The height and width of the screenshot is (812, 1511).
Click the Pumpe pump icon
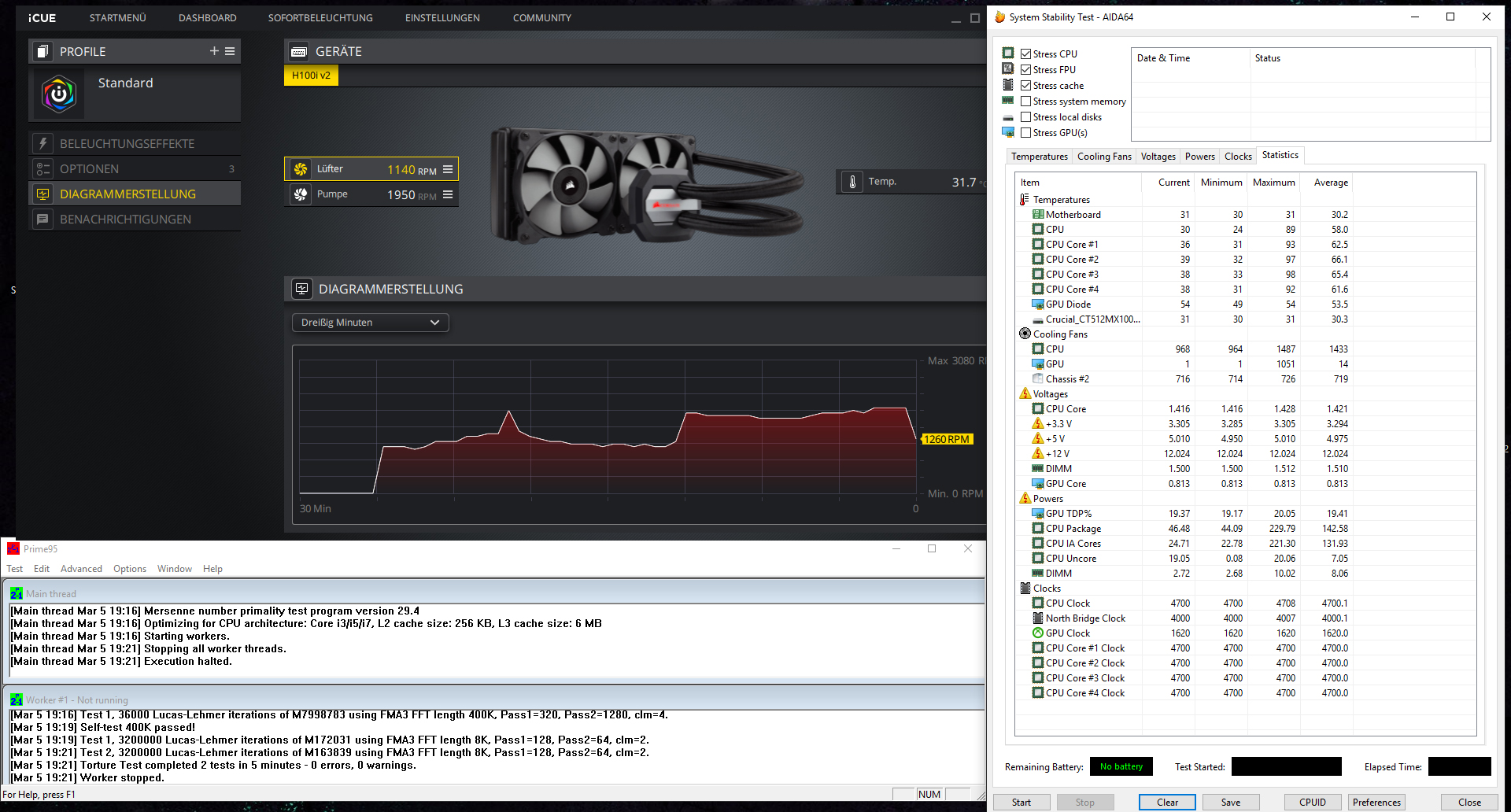301,194
